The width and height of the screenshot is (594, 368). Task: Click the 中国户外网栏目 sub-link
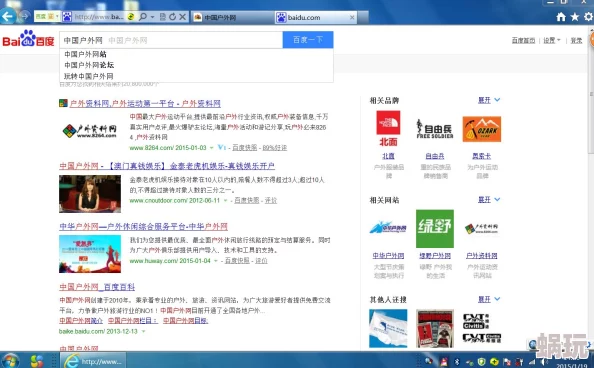[133, 321]
